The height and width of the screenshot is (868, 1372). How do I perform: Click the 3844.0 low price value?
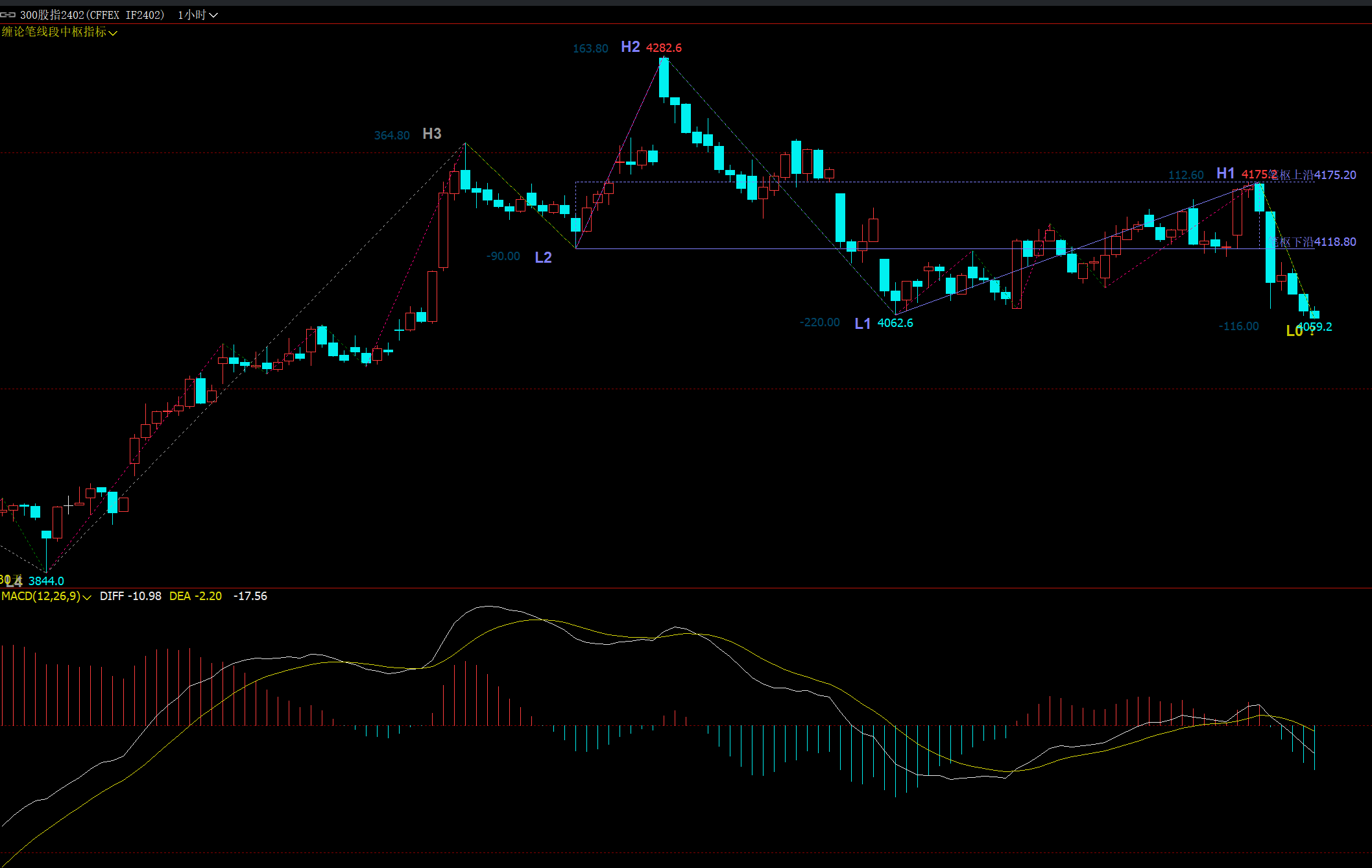click(x=46, y=581)
